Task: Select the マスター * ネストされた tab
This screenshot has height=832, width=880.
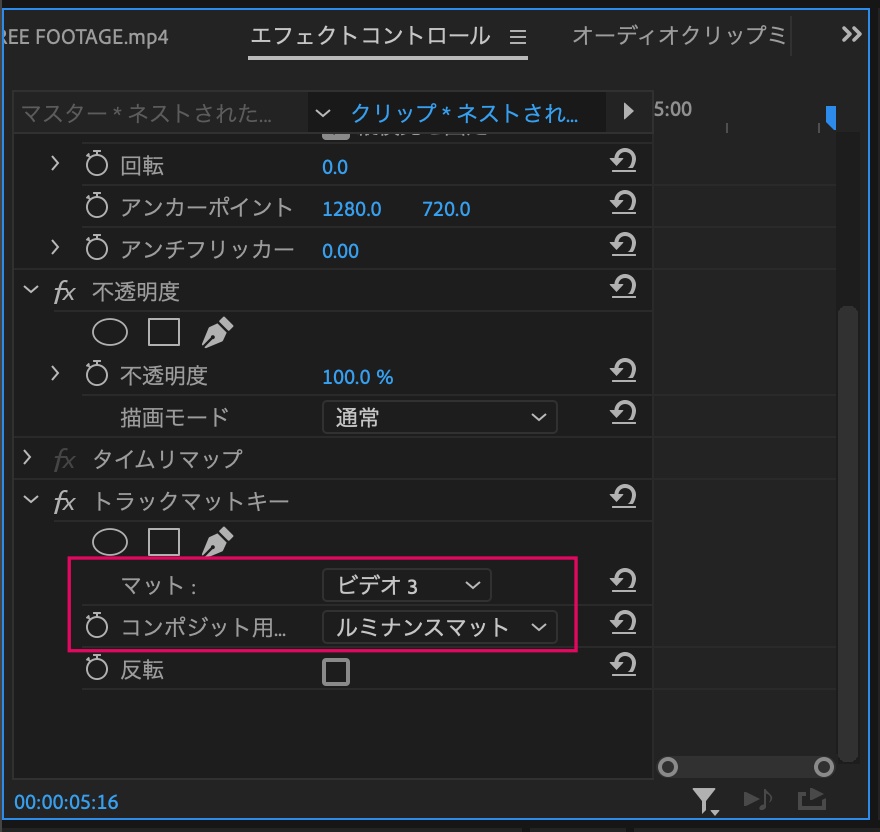Action: pyautogui.click(x=146, y=113)
